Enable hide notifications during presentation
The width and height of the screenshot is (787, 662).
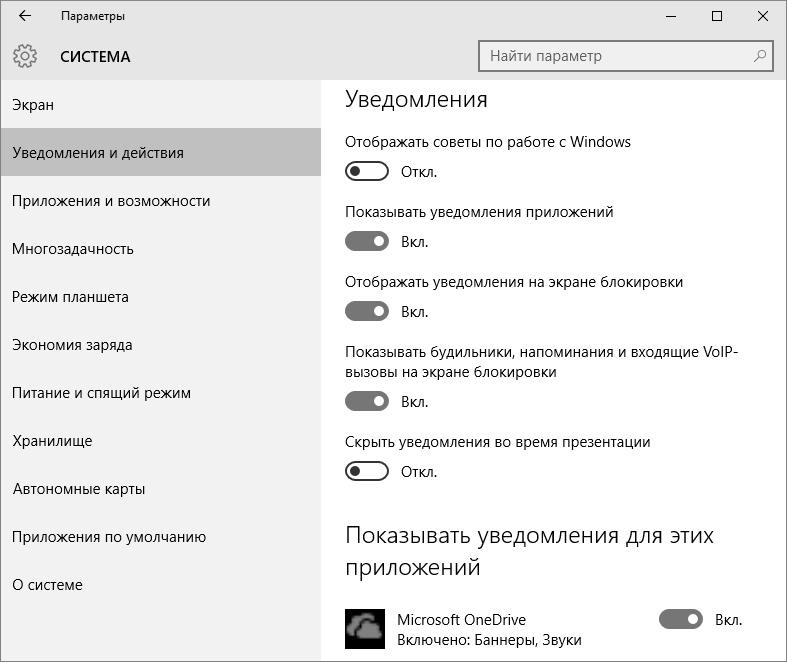[366, 472]
